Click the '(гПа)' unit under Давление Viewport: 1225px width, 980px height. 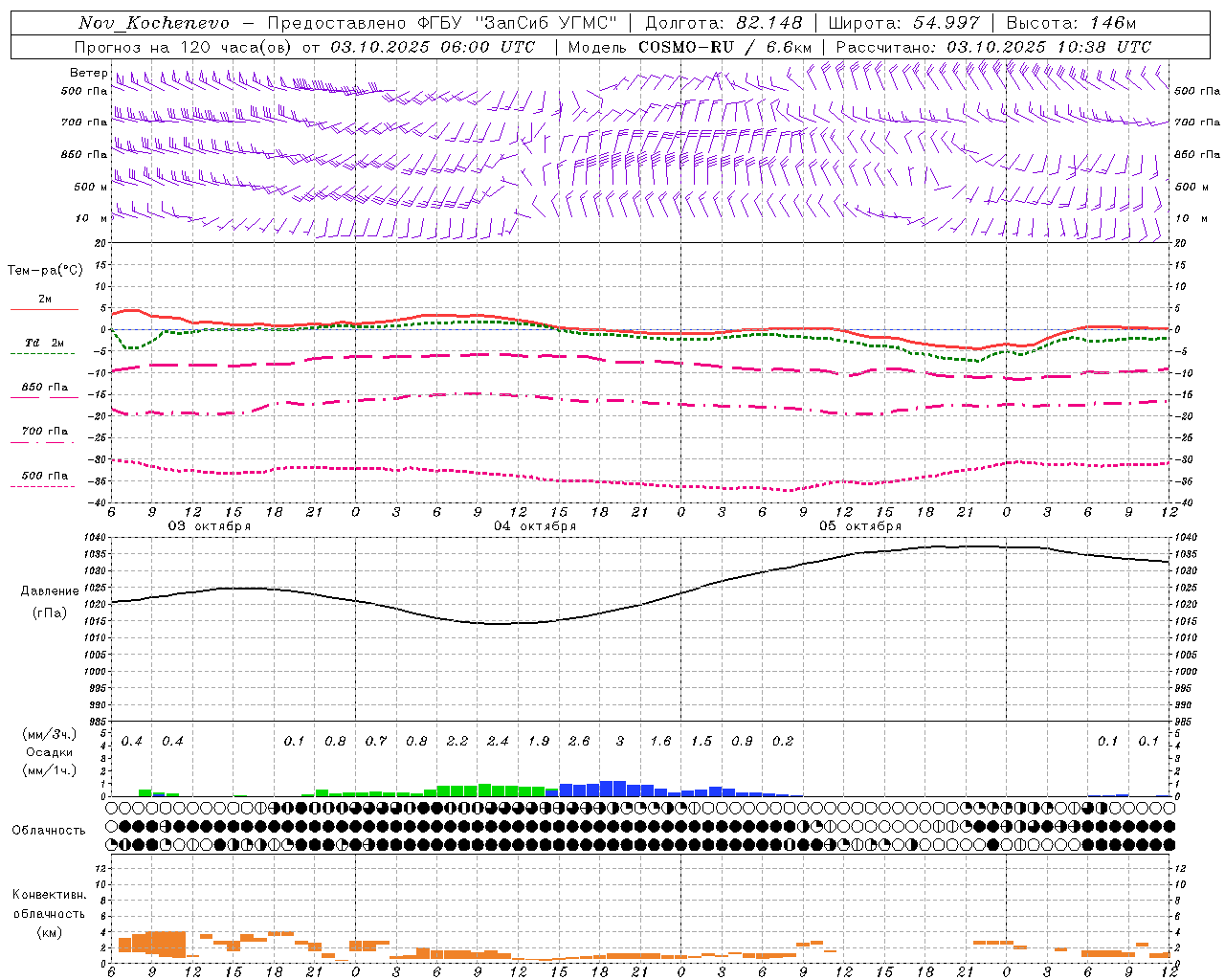[50, 613]
